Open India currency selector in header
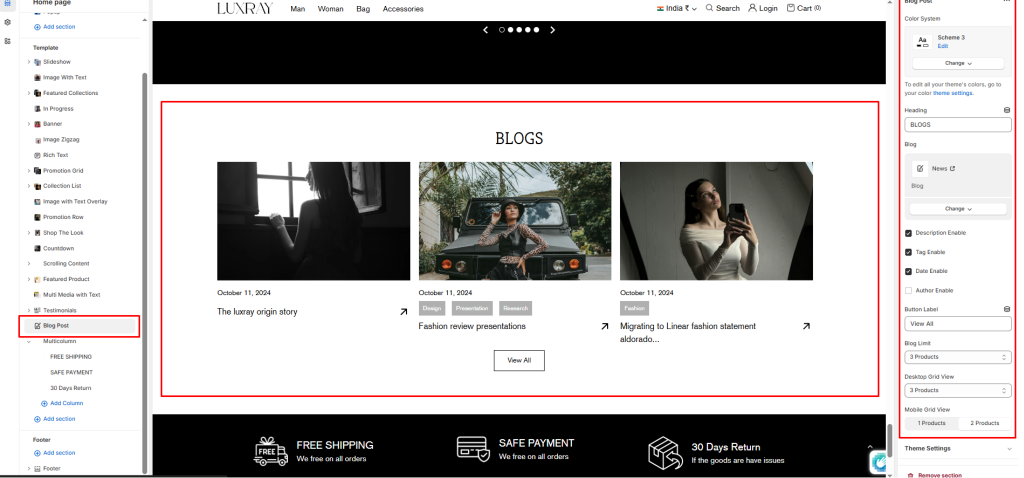 point(677,8)
